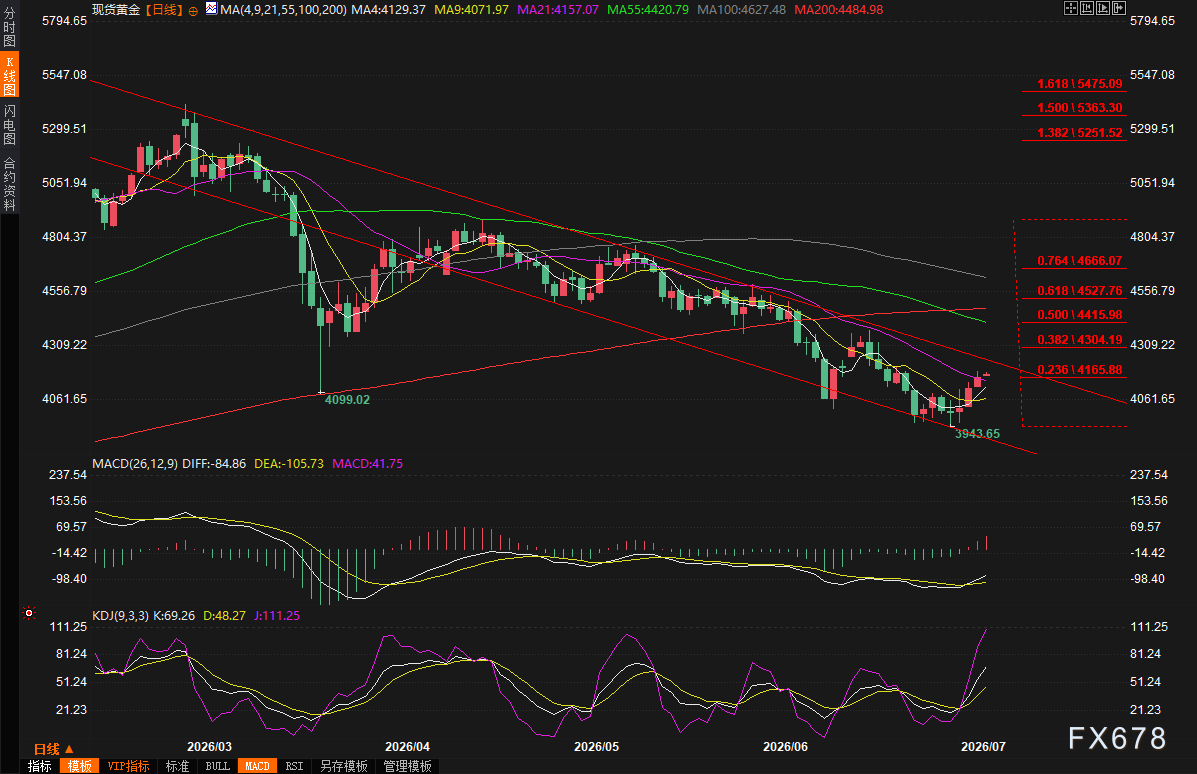Click the MA100:4627.48 value
The height and width of the screenshot is (774, 1197).
click(x=741, y=10)
